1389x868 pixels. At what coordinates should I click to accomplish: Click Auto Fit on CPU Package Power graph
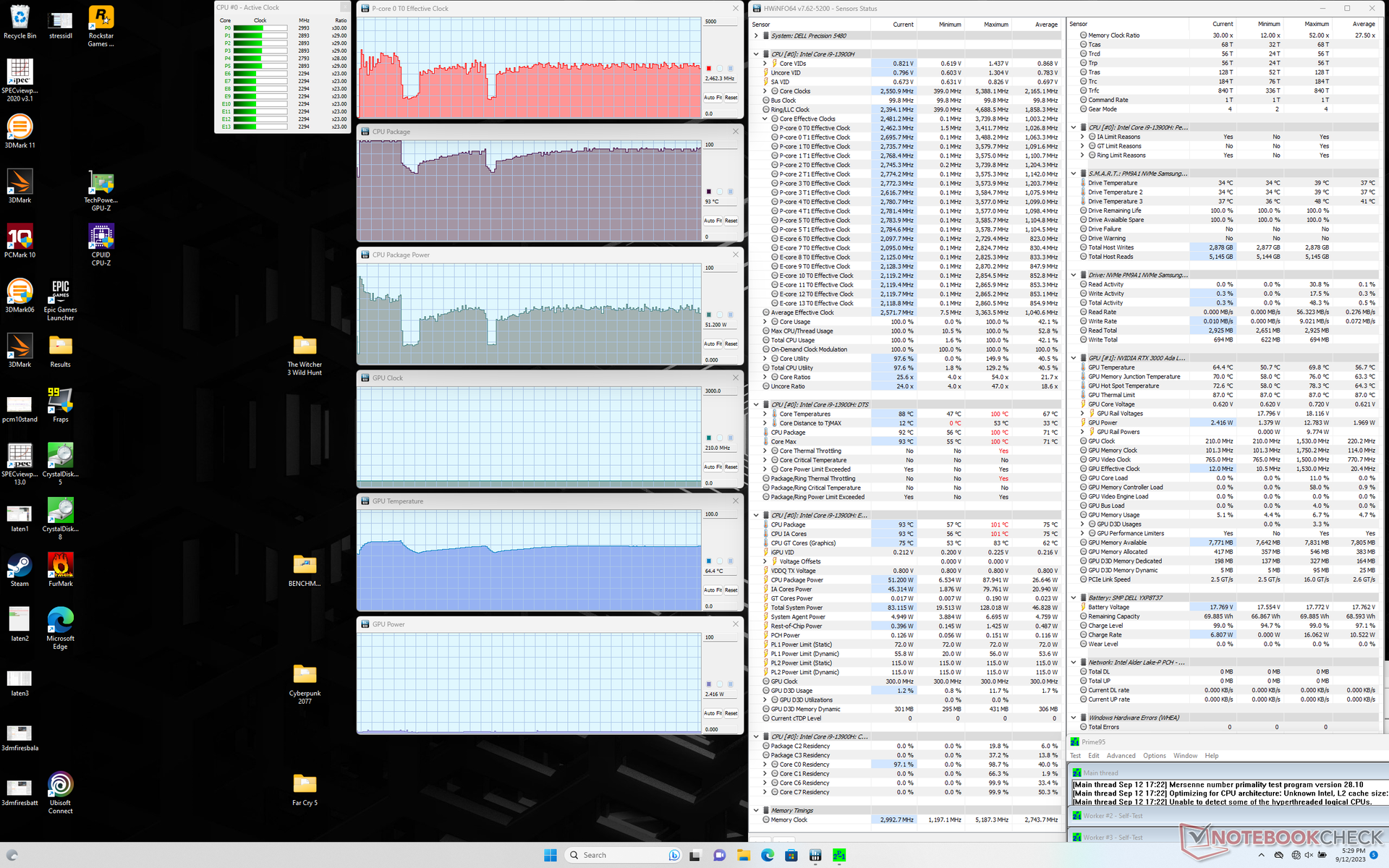pos(713,344)
